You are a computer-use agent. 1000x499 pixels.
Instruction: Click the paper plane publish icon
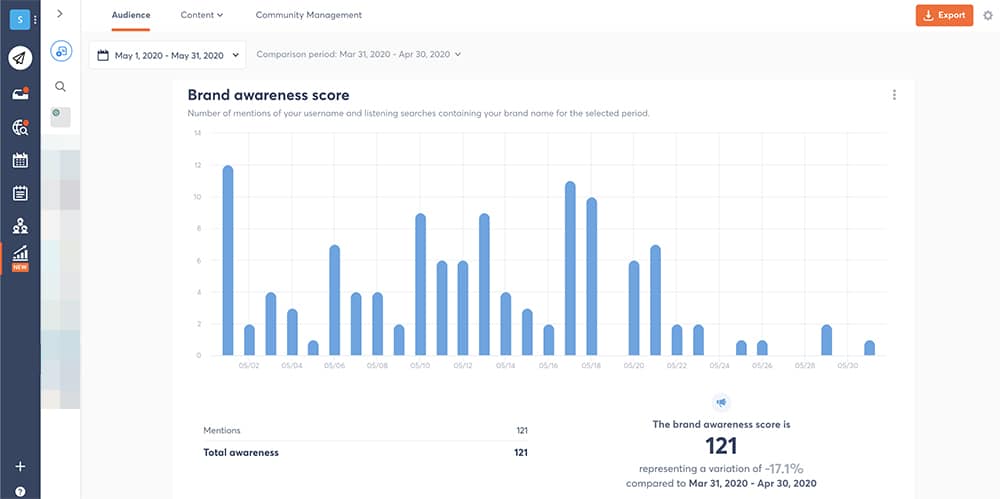click(x=20, y=58)
